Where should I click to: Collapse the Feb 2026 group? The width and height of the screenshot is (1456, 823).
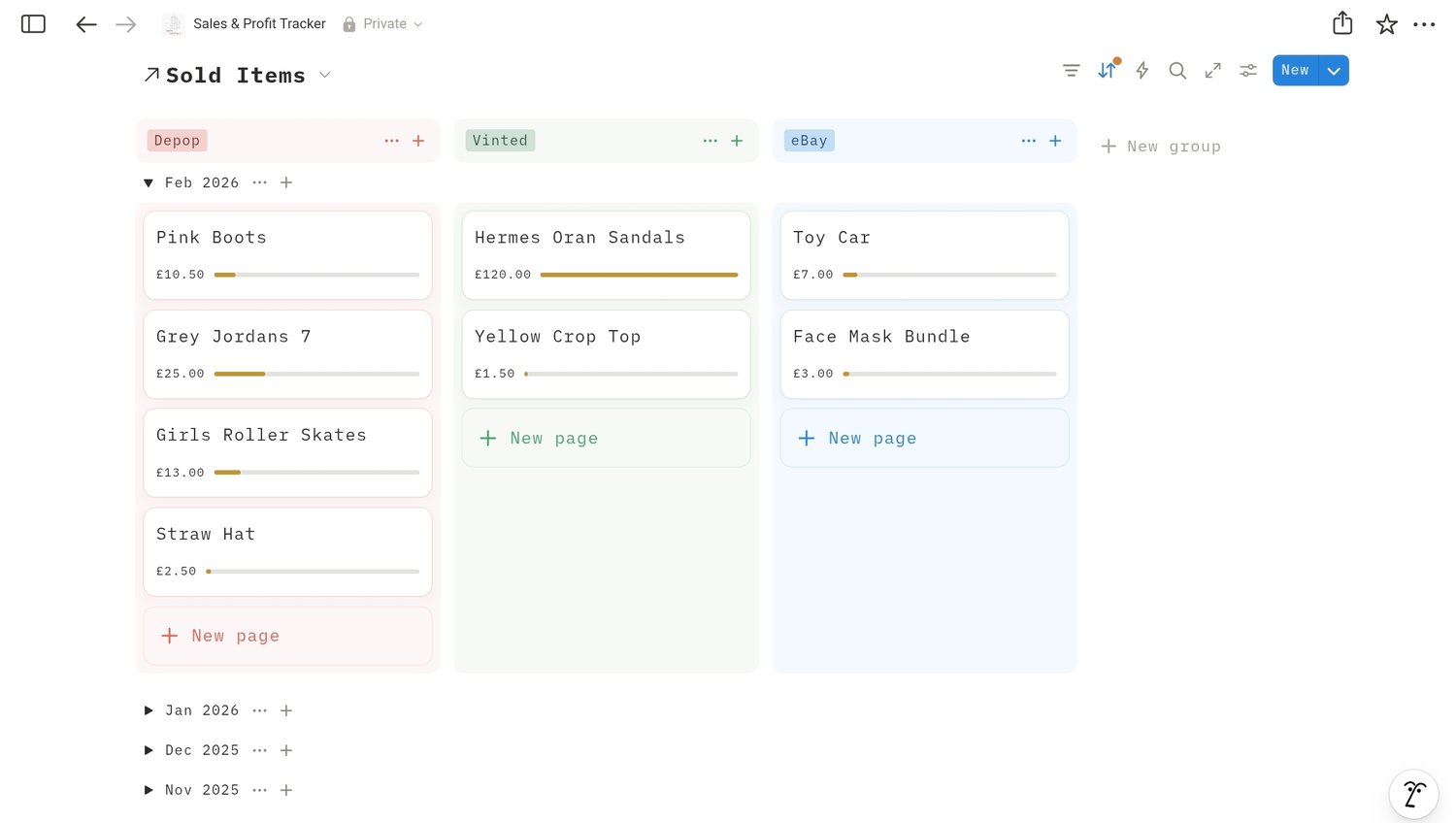(x=149, y=182)
